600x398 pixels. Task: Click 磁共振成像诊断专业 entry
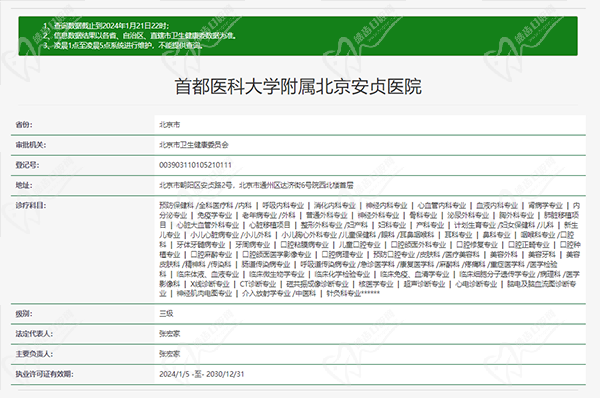click(x=317, y=284)
